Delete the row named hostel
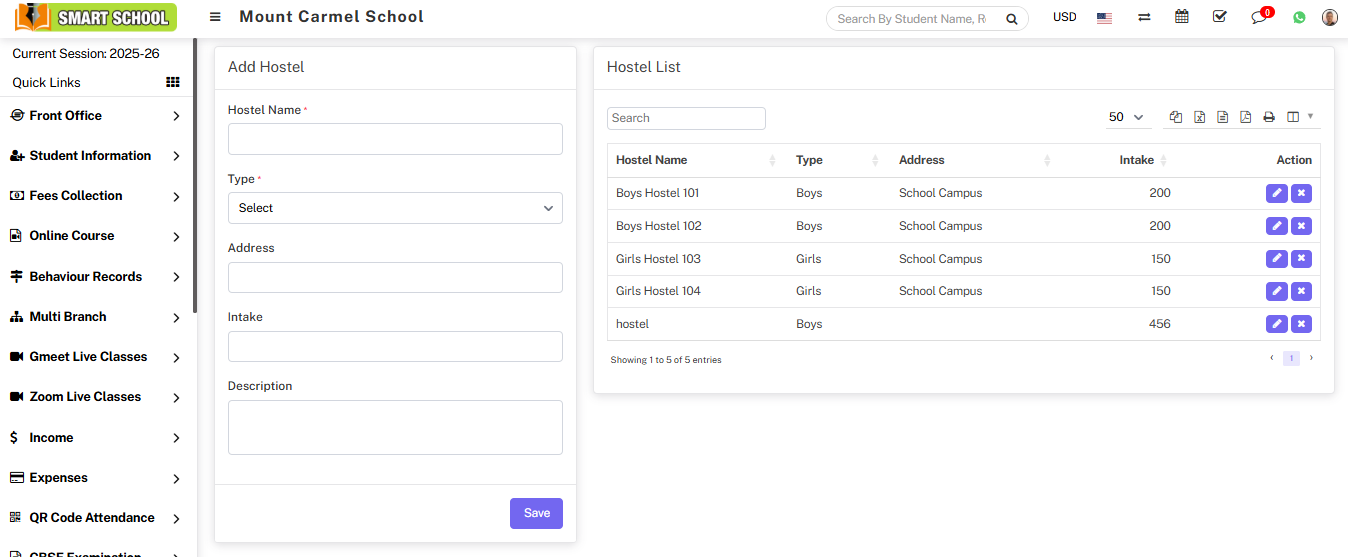 pyautogui.click(x=1301, y=324)
